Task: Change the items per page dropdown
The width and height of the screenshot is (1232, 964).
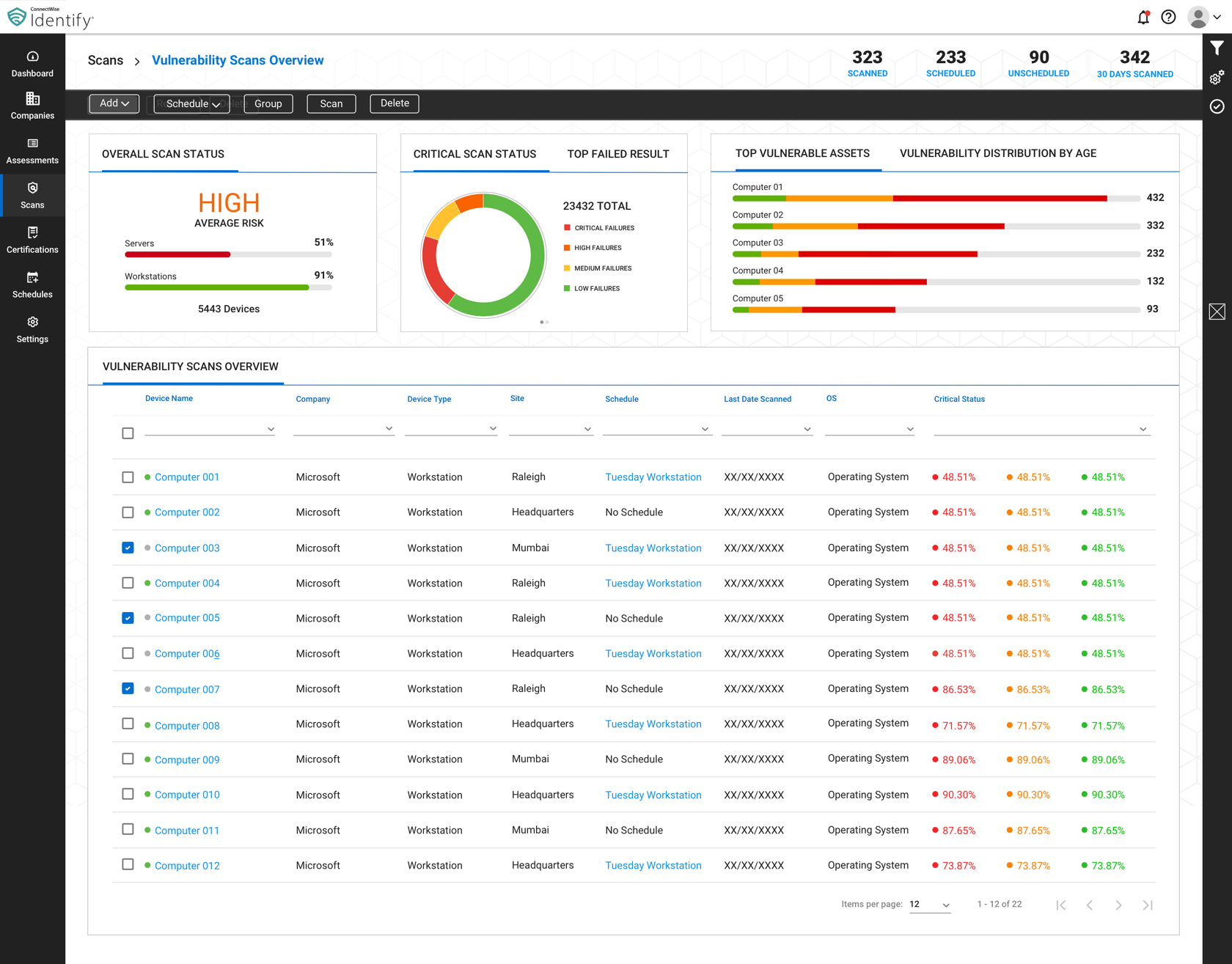Action: [930, 905]
